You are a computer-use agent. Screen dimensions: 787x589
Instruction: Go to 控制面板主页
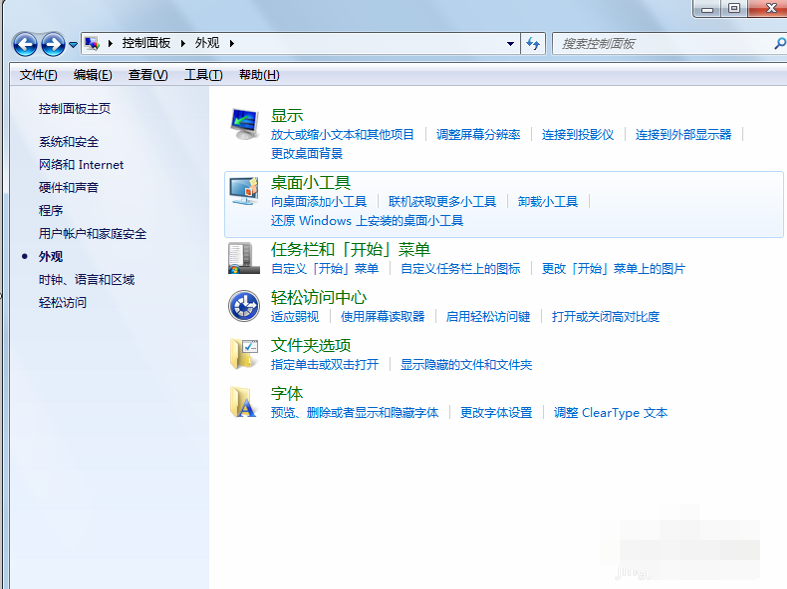[x=75, y=109]
